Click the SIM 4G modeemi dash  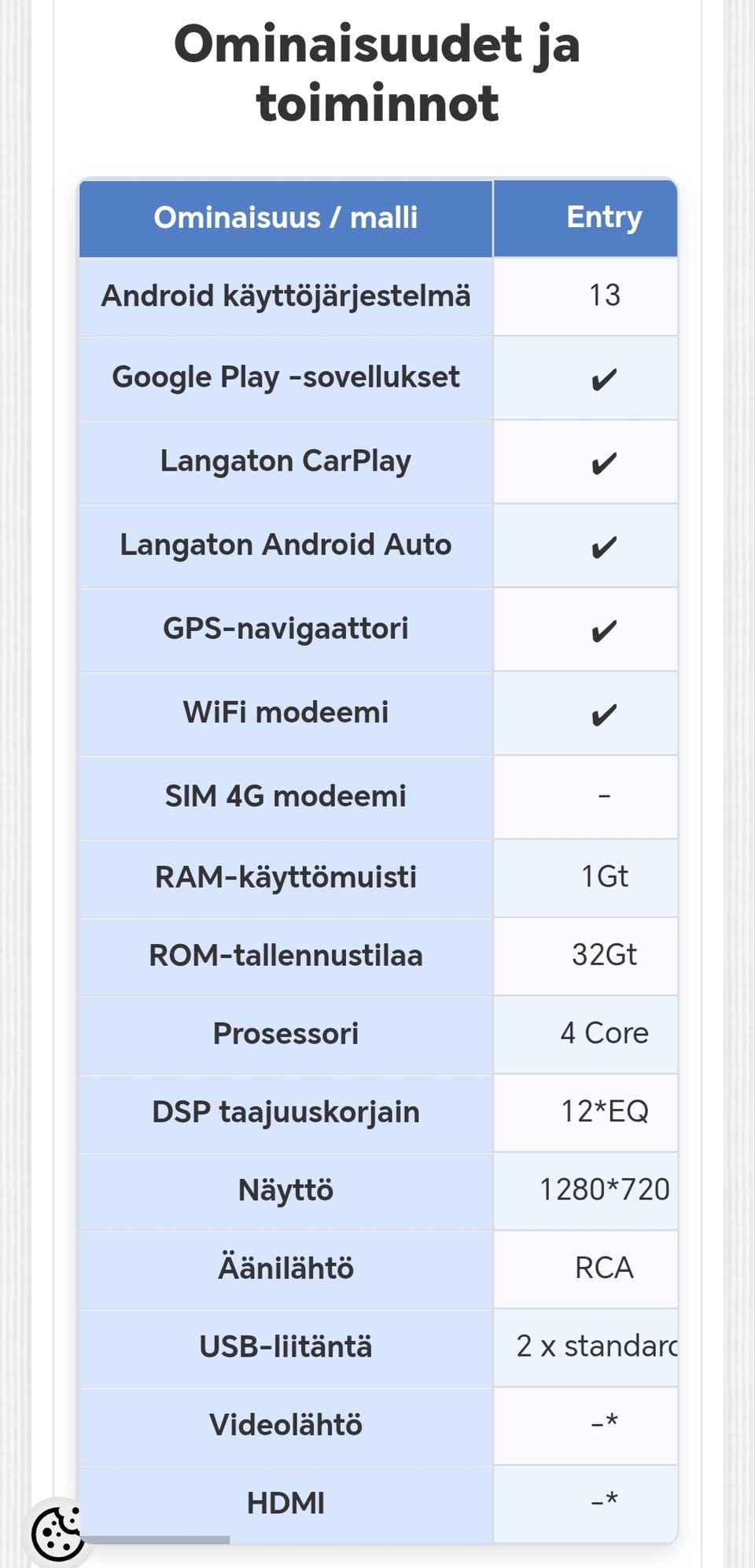604,796
